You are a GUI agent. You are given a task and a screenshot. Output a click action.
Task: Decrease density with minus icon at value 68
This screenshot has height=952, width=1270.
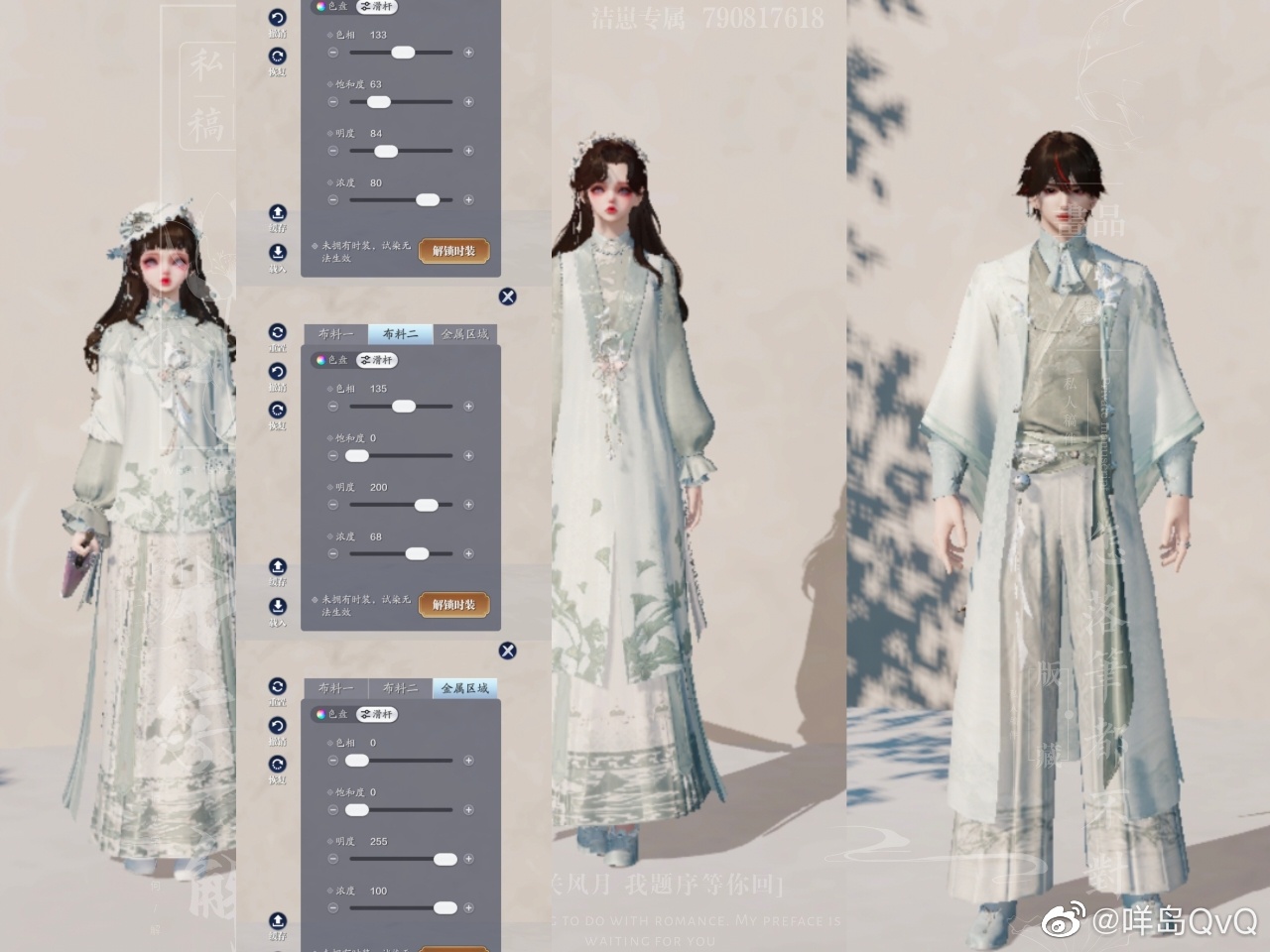point(333,554)
